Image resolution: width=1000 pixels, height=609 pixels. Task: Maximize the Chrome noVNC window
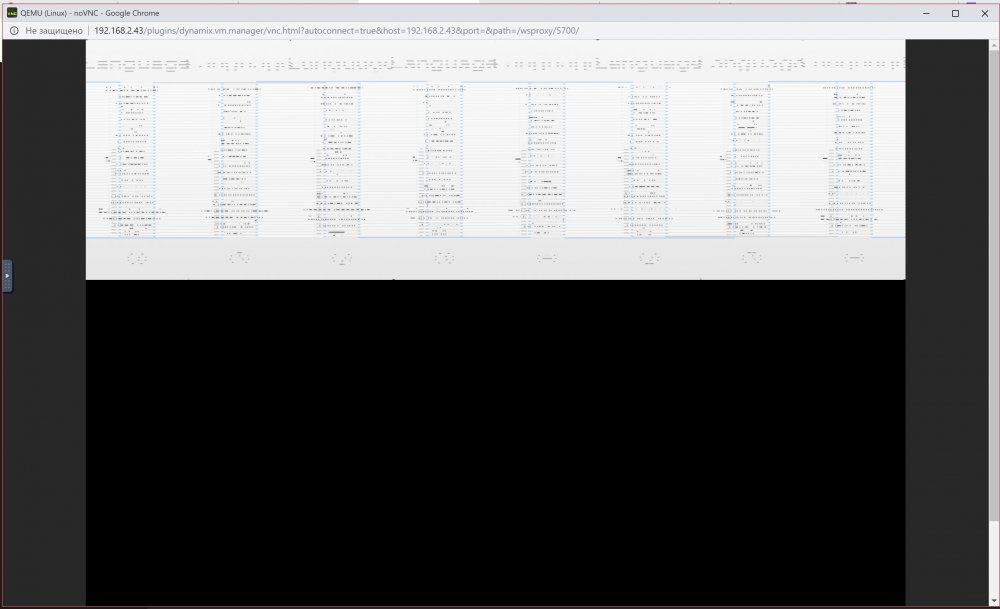955,13
